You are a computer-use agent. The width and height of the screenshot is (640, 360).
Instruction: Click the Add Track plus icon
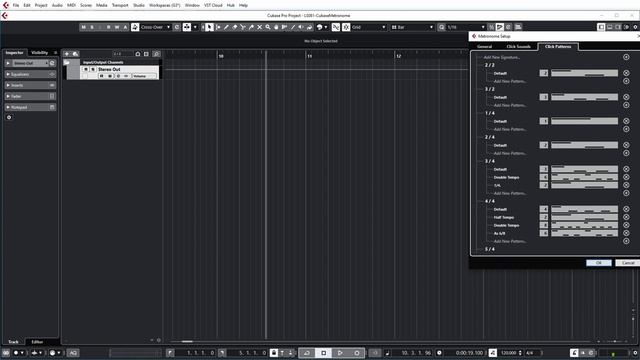pyautogui.click(x=67, y=54)
